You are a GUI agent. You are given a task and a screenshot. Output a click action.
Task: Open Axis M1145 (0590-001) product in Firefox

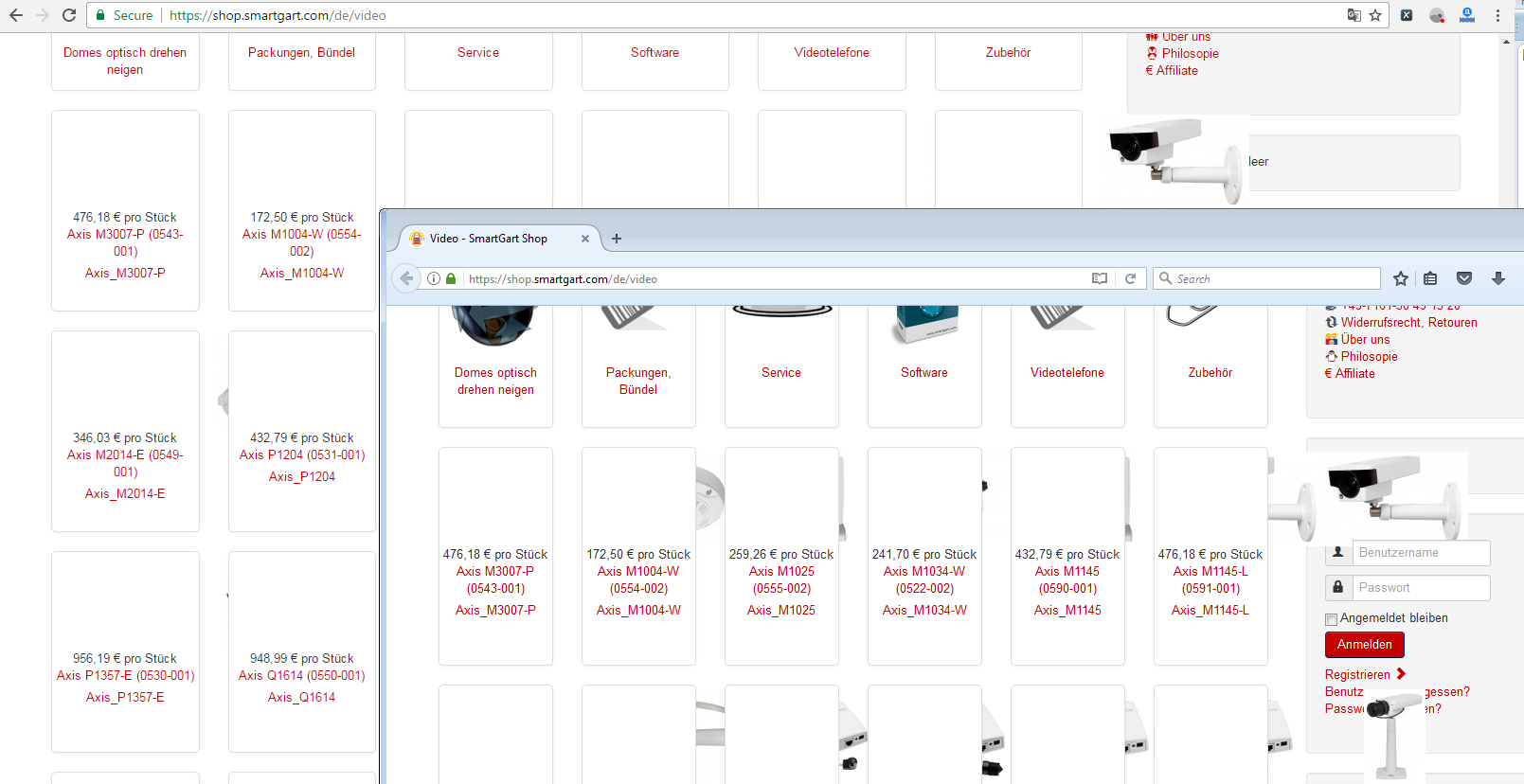1067,580
